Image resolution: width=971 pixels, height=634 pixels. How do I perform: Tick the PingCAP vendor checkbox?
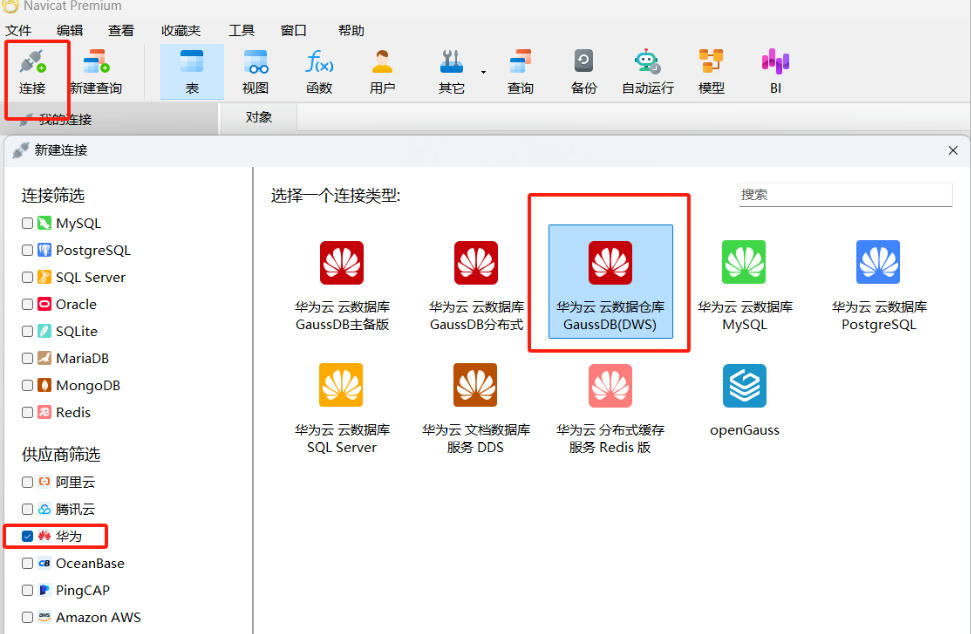click(x=27, y=590)
